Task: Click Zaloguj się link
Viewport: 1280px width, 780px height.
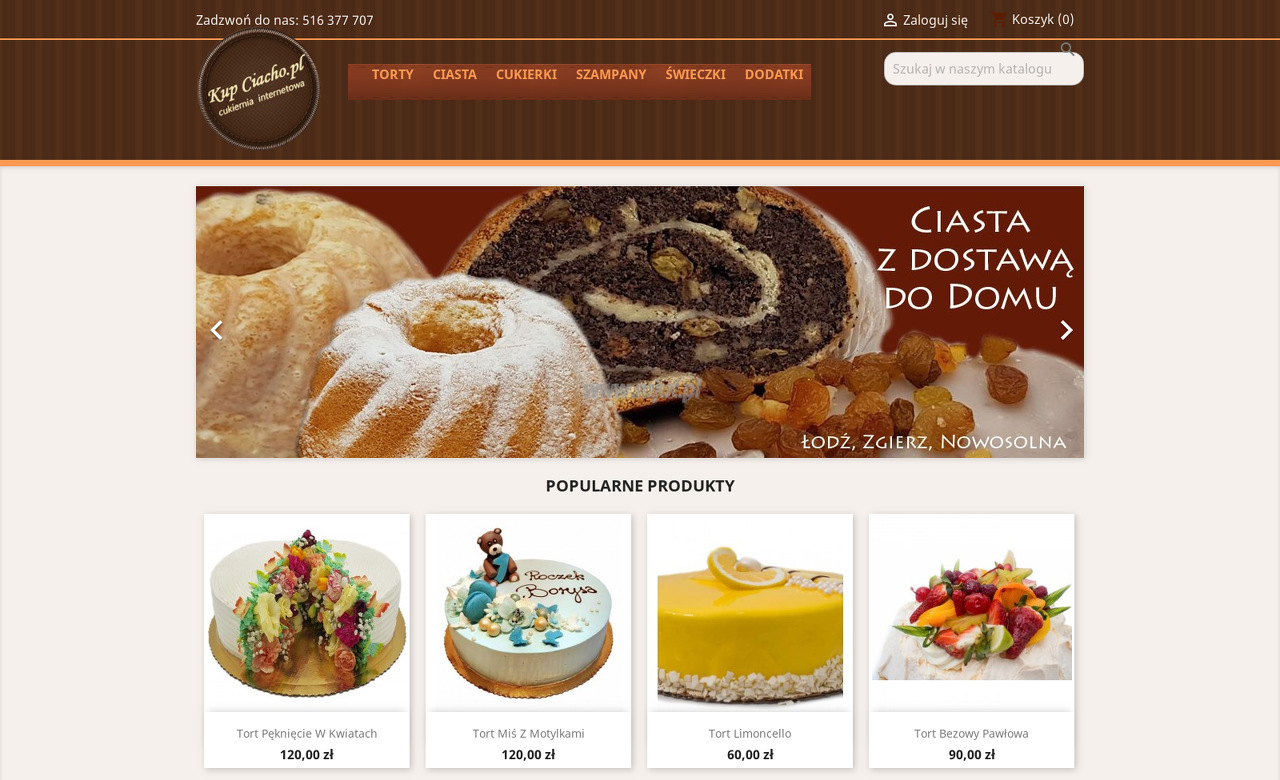Action: pos(935,20)
